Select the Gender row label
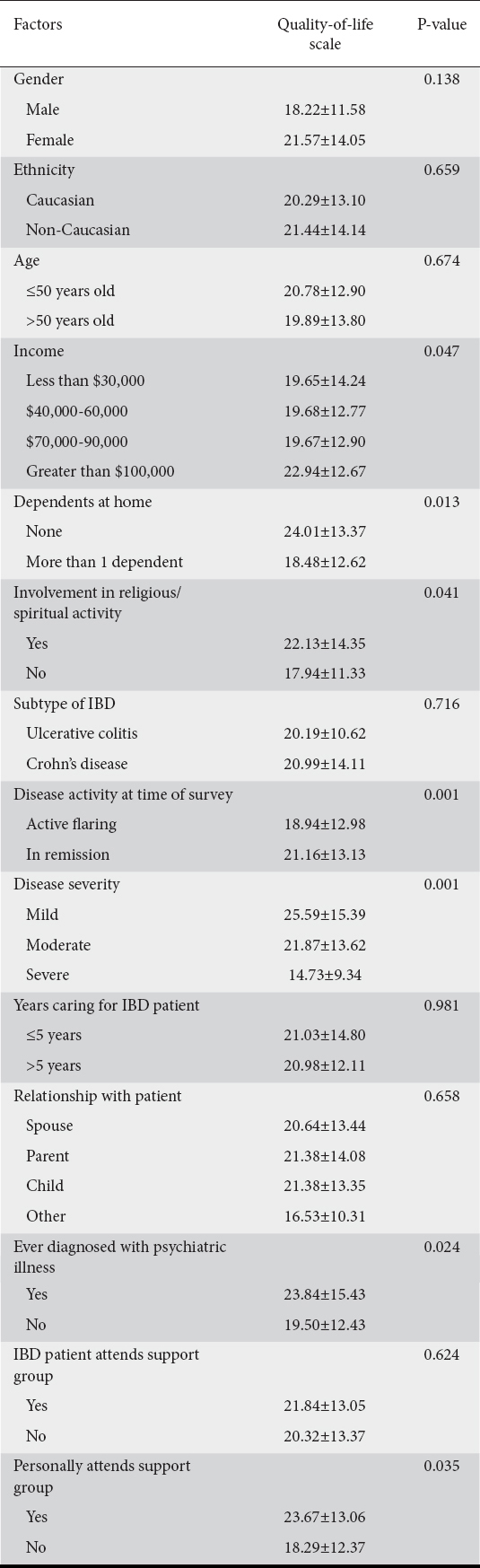Screen dimensions: 480x1568 coord(39,79)
